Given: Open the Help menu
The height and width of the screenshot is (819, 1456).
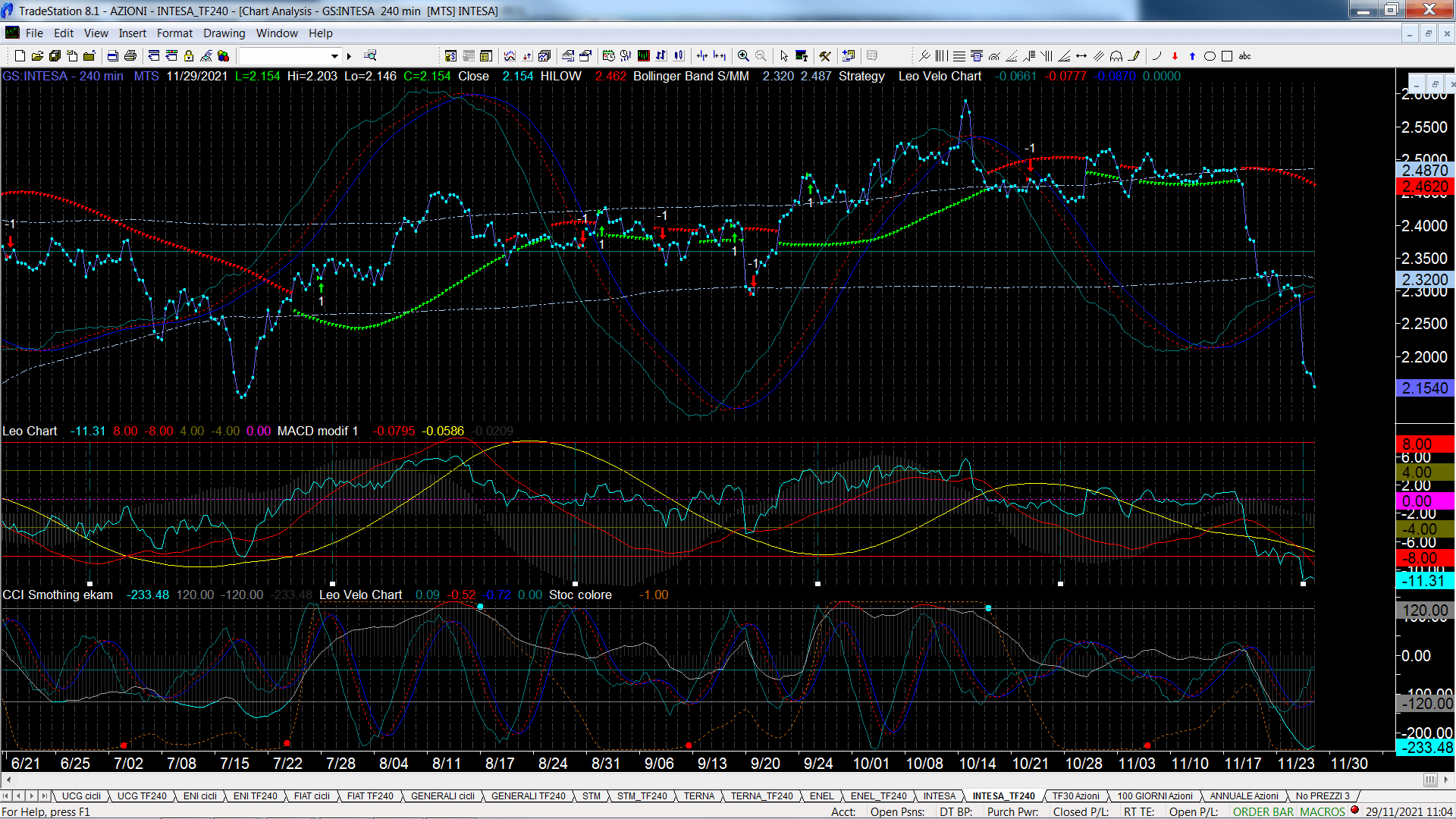Looking at the screenshot, I should 321,33.
